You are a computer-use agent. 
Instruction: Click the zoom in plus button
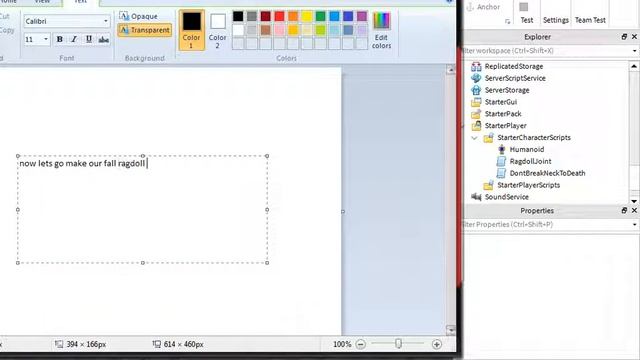point(437,344)
